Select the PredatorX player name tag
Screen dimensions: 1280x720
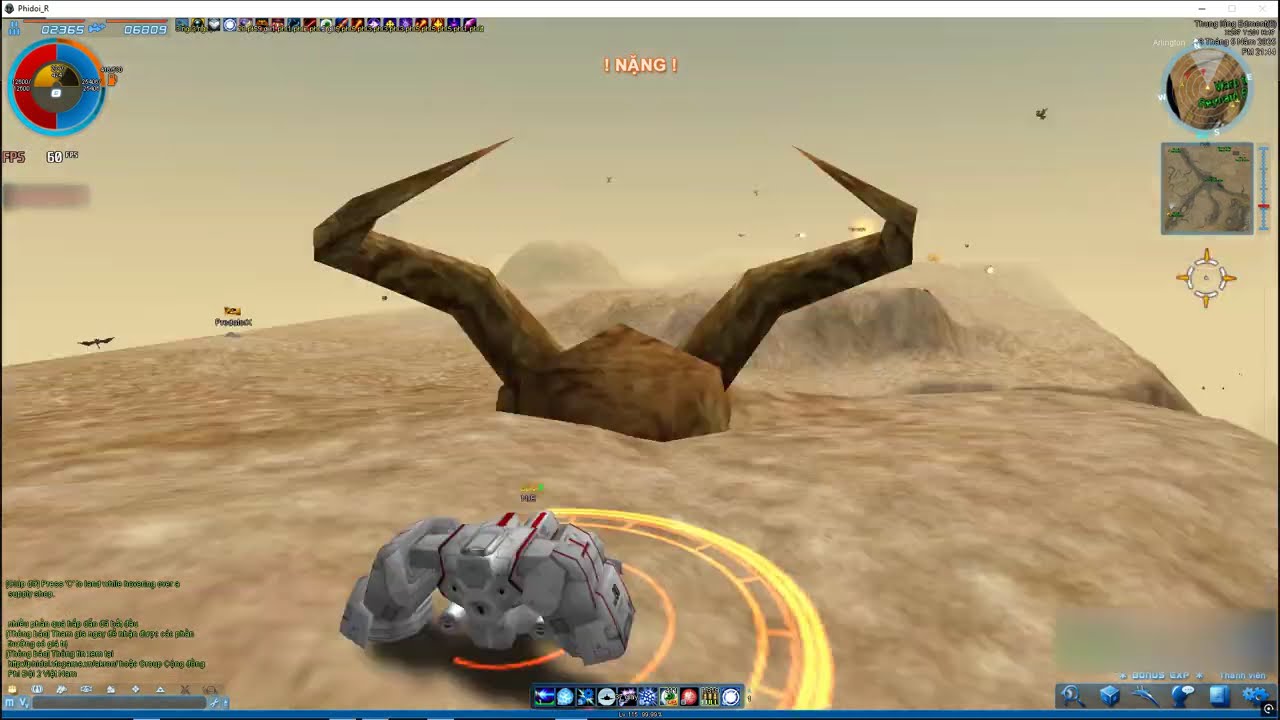pyautogui.click(x=233, y=322)
